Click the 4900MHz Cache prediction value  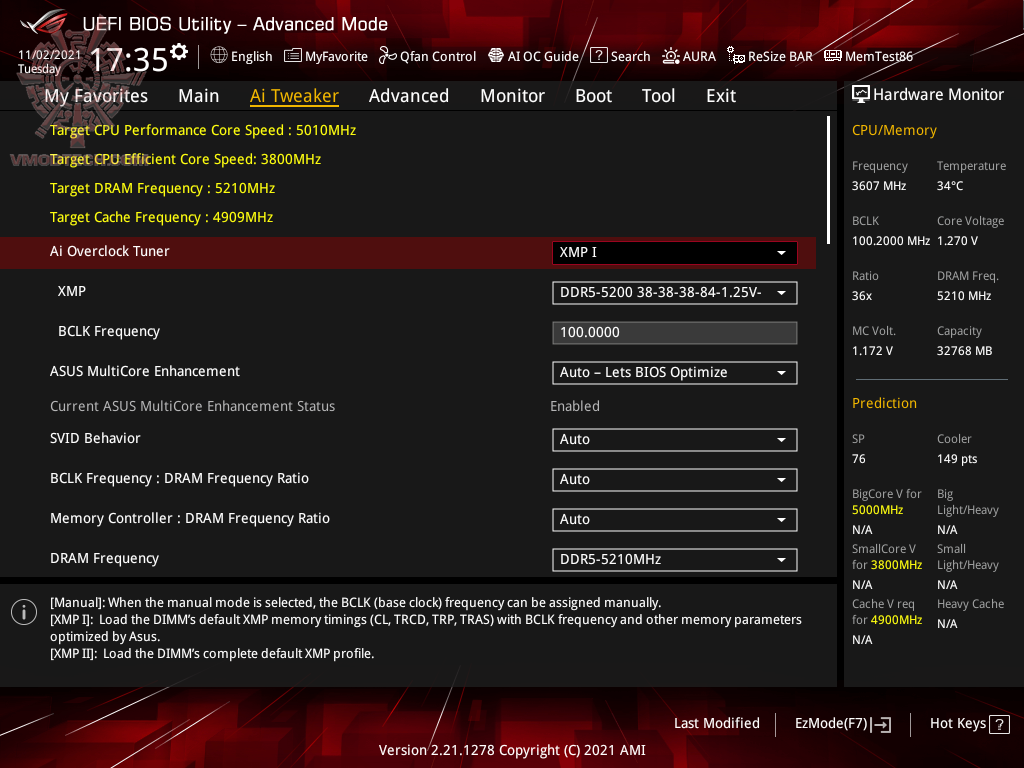pyautogui.click(x=896, y=620)
